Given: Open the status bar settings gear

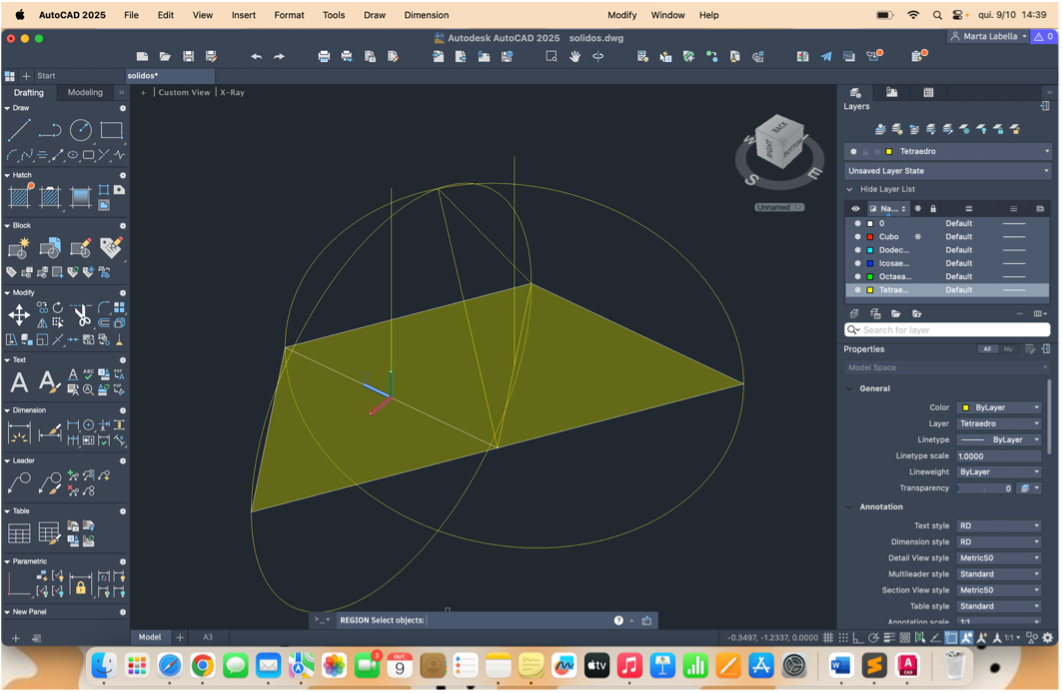Looking at the screenshot, I should coord(1048,639).
